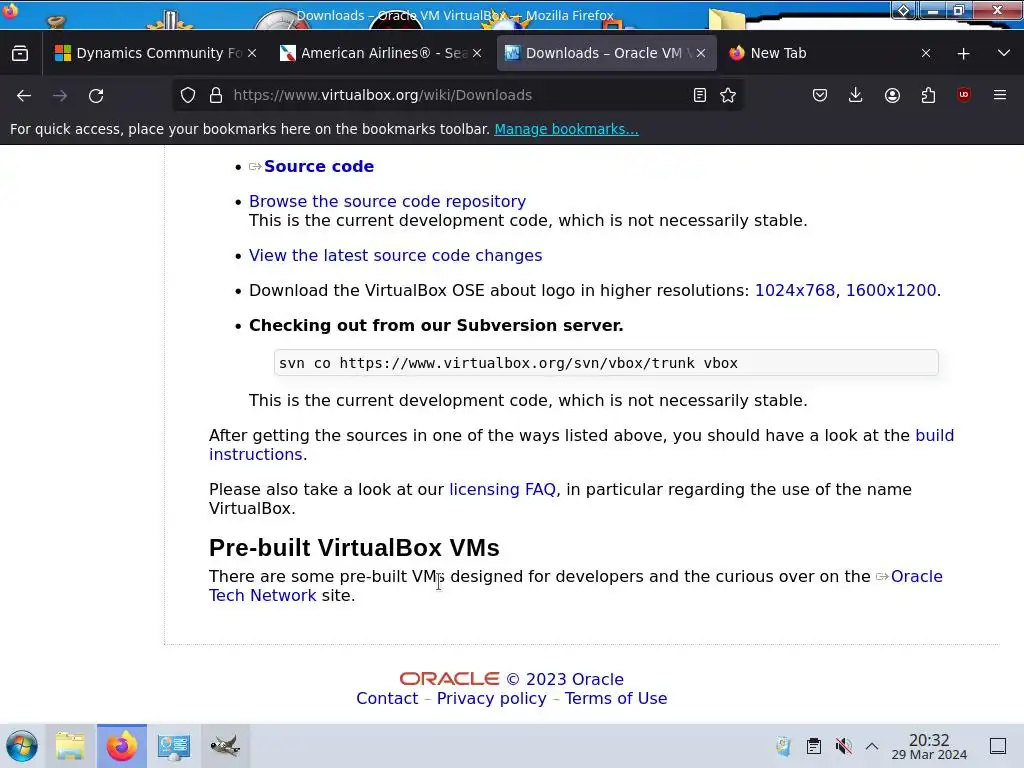This screenshot has height=768, width=1024.
Task: Open the Start menu orb
Action: click(22, 746)
